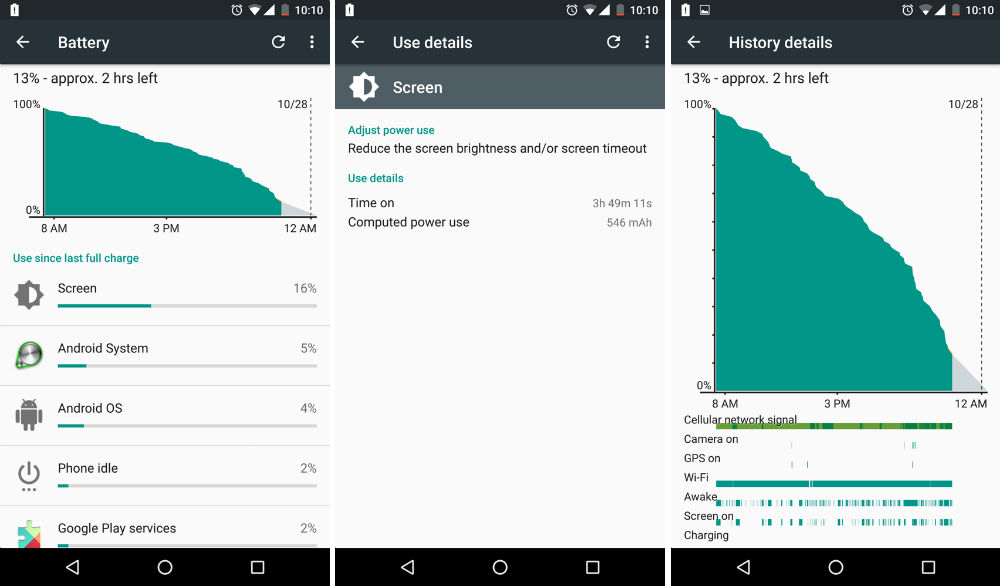Image resolution: width=1000 pixels, height=586 pixels.
Task: Tap the Home button in the left phone
Action: click(x=165, y=567)
